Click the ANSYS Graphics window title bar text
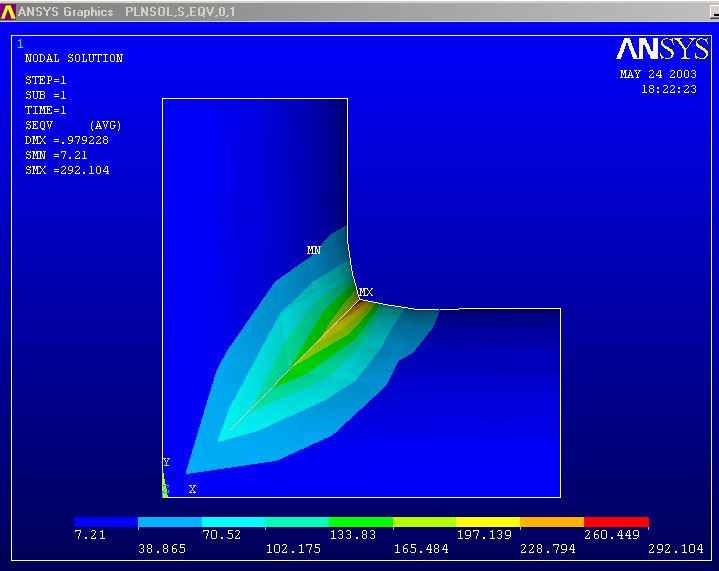The image size is (719, 571). pyautogui.click(x=65, y=12)
